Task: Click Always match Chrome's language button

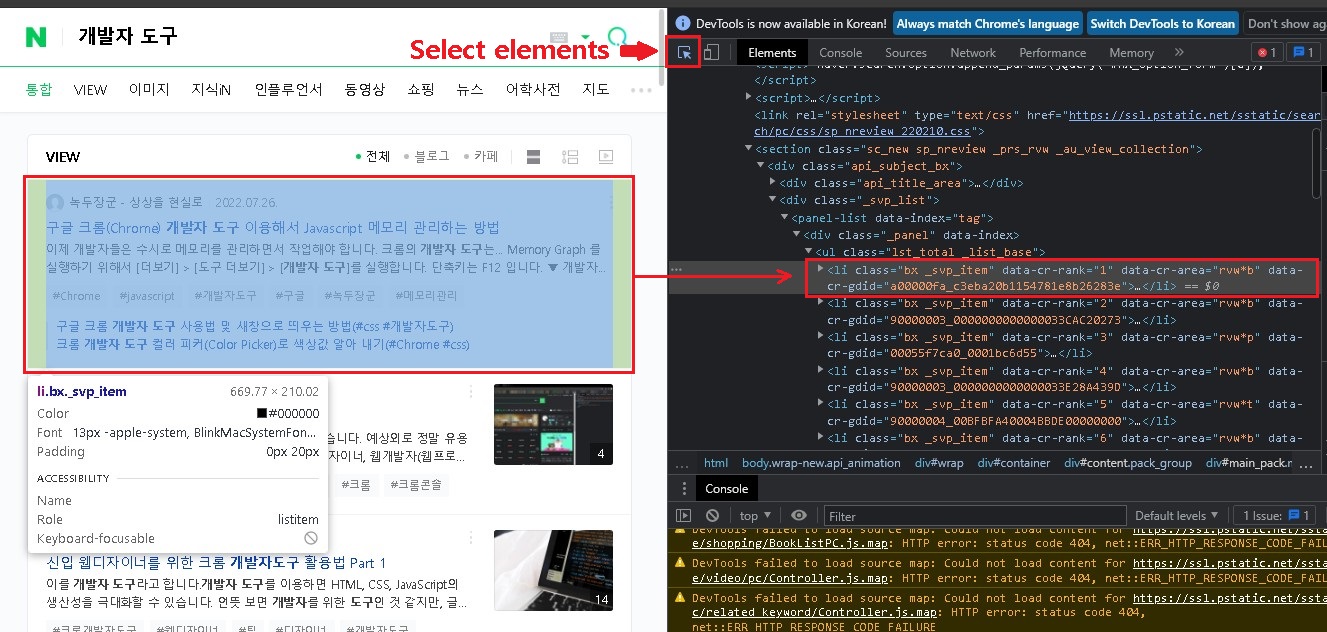Action: pyautogui.click(x=987, y=23)
